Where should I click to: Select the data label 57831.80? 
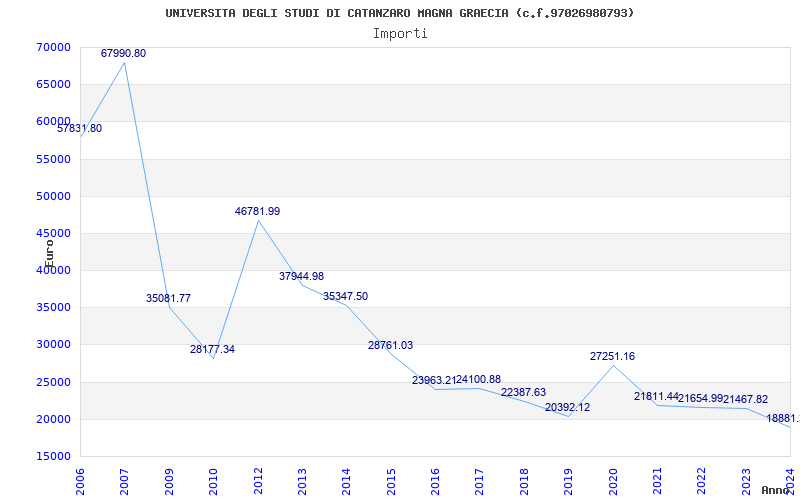click(80, 129)
